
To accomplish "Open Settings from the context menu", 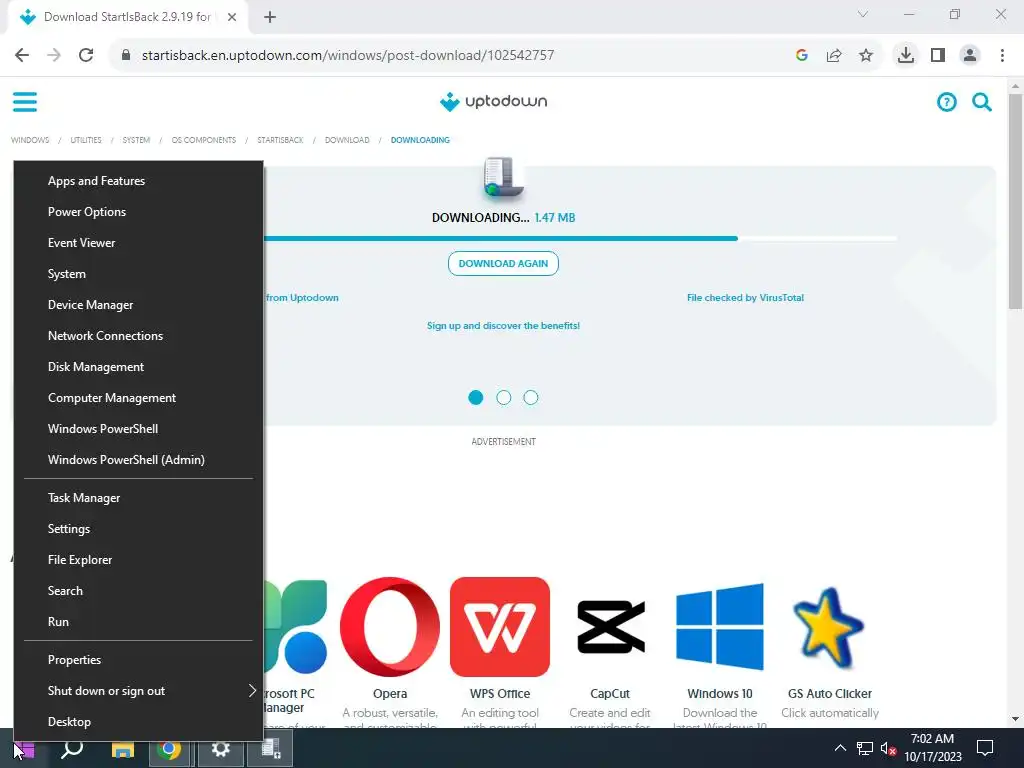I will [x=138, y=529].
